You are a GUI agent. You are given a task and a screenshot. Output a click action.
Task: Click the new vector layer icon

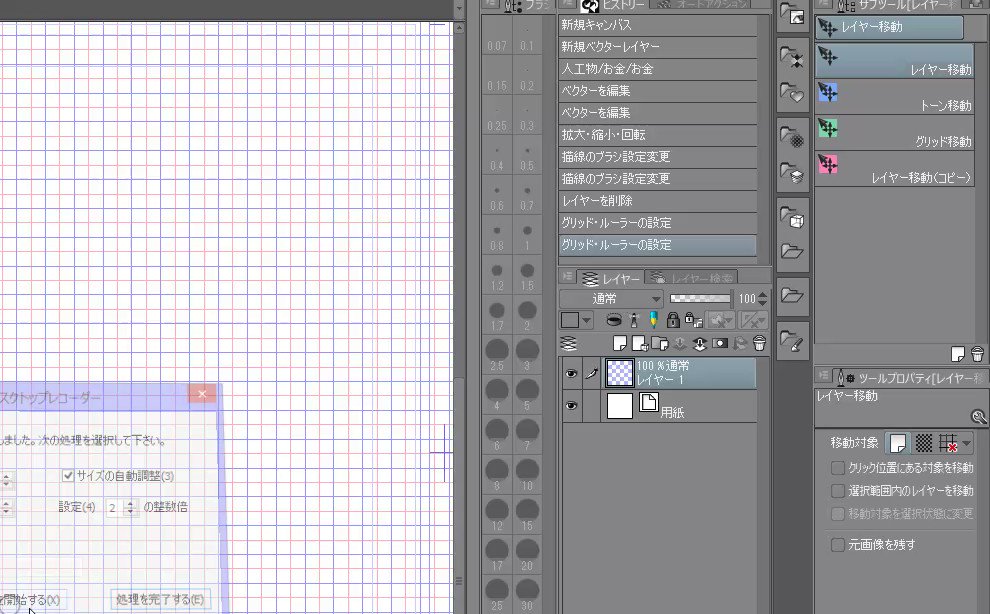[x=640, y=343]
